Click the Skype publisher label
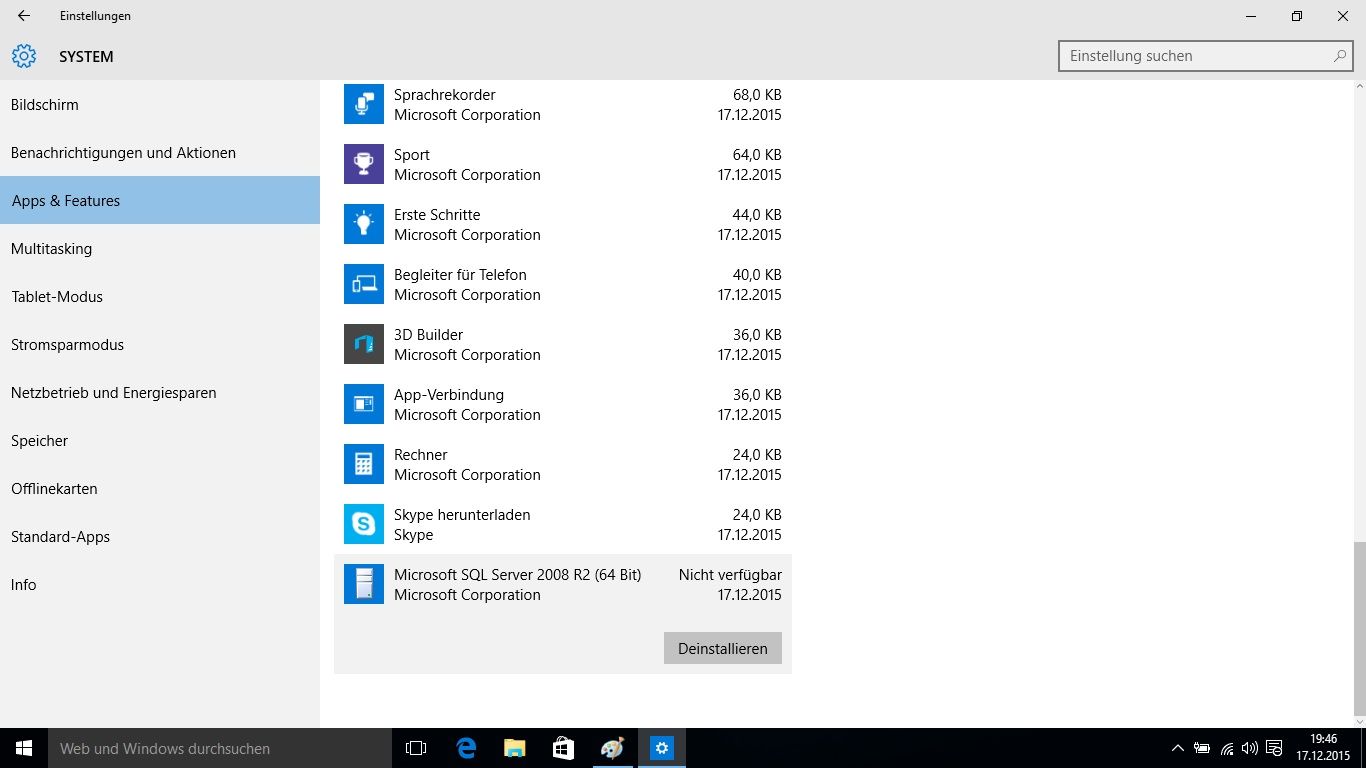1366x768 pixels. pyautogui.click(x=414, y=535)
